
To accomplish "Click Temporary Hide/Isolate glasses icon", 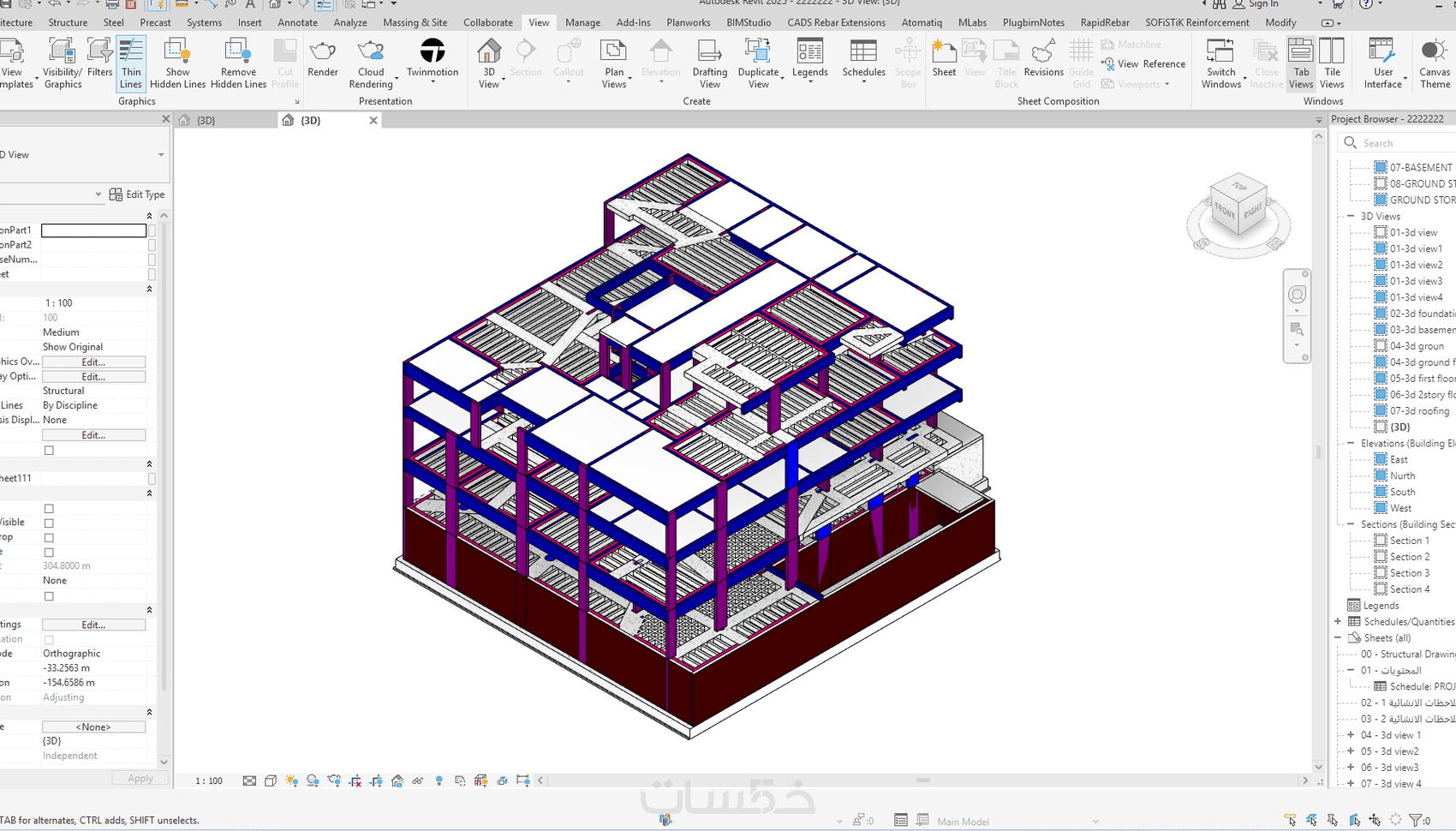I will tap(418, 780).
